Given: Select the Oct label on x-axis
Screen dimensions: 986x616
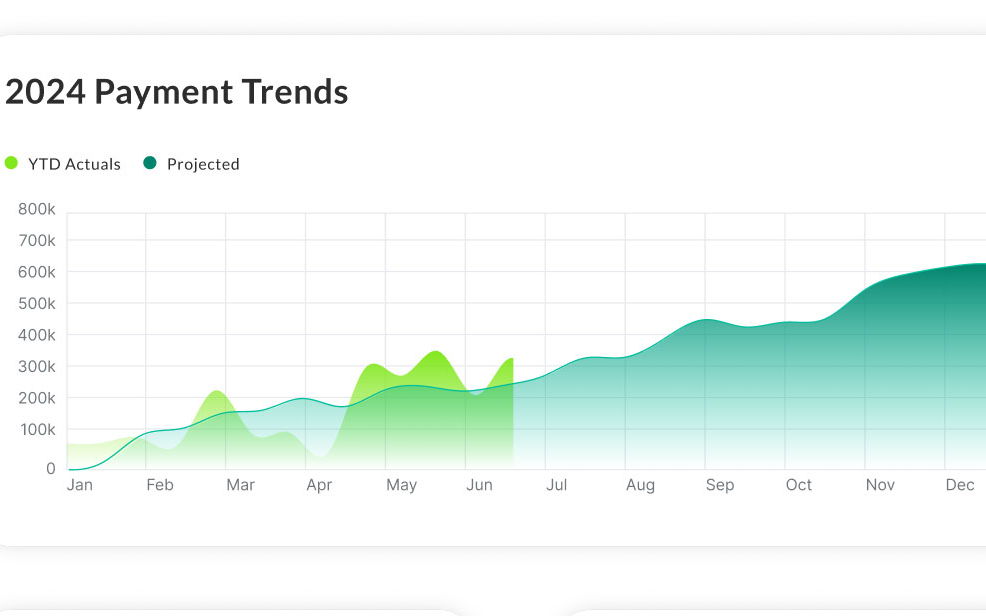Looking at the screenshot, I should click(799, 485).
